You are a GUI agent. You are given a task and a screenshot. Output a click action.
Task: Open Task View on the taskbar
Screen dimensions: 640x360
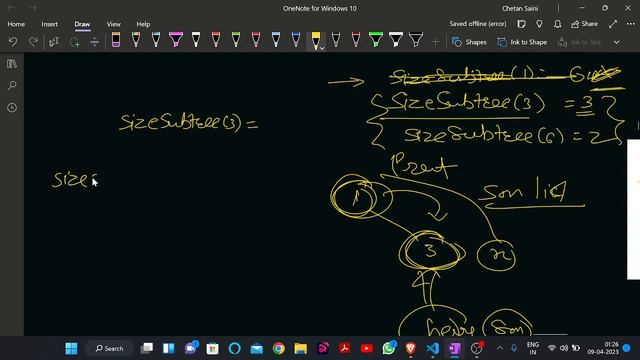click(x=147, y=348)
